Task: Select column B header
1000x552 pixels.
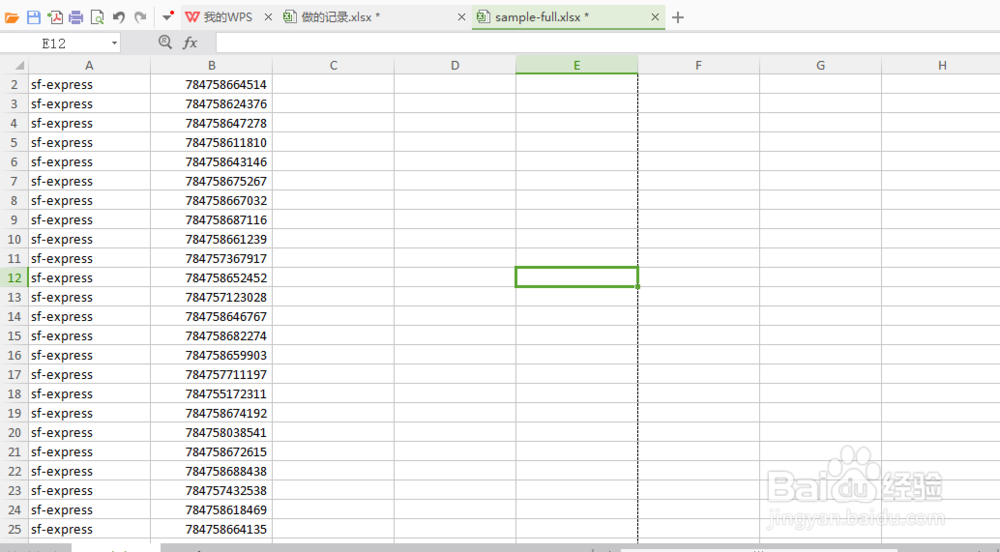Action: point(211,65)
